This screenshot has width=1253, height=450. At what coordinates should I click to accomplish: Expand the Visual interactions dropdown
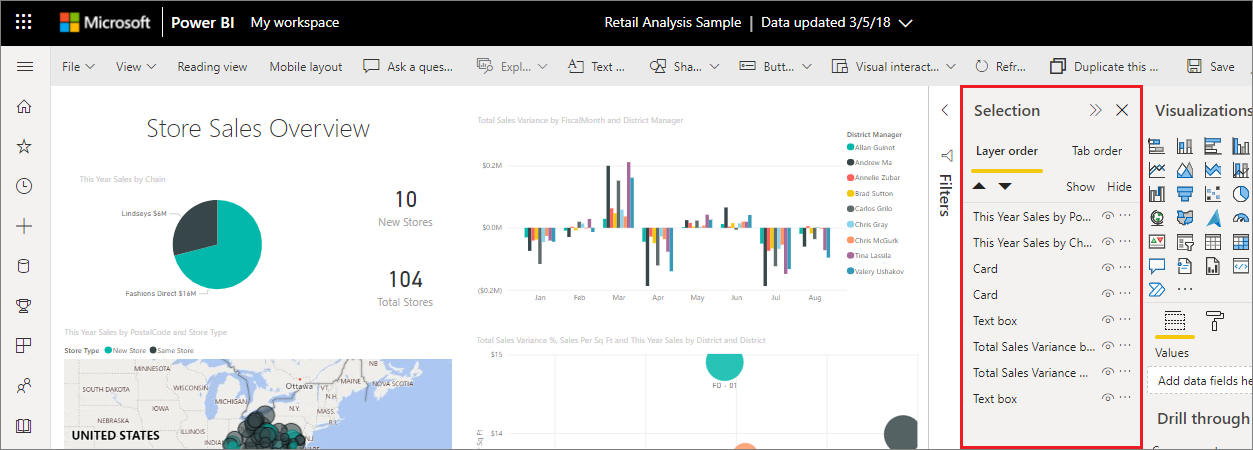(950, 67)
